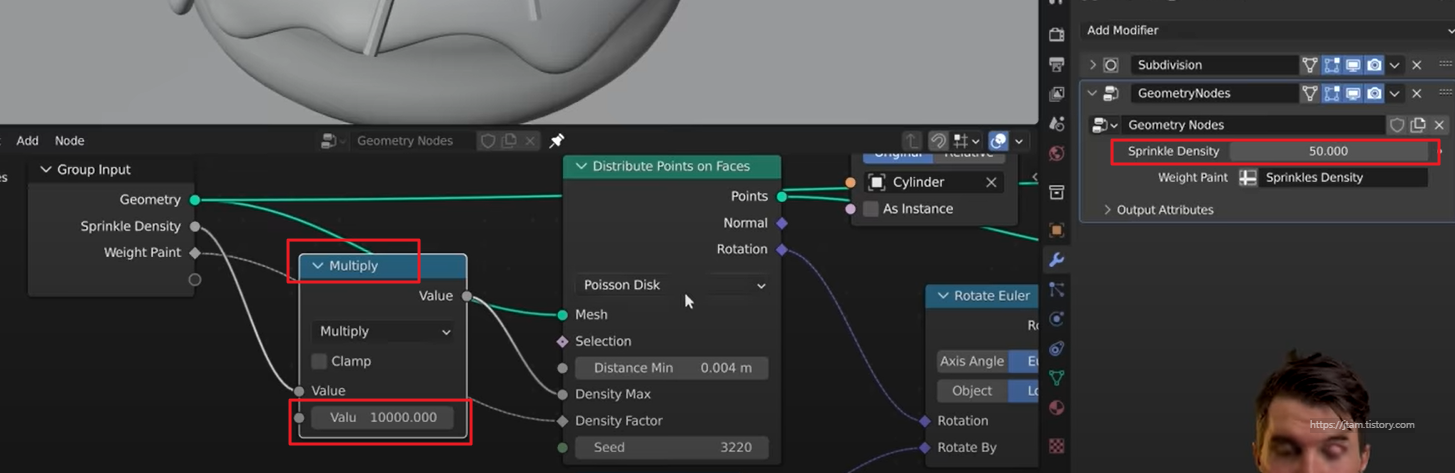The image size is (1455, 473).
Task: Open the Physics properties tab icon
Action: (1057, 319)
